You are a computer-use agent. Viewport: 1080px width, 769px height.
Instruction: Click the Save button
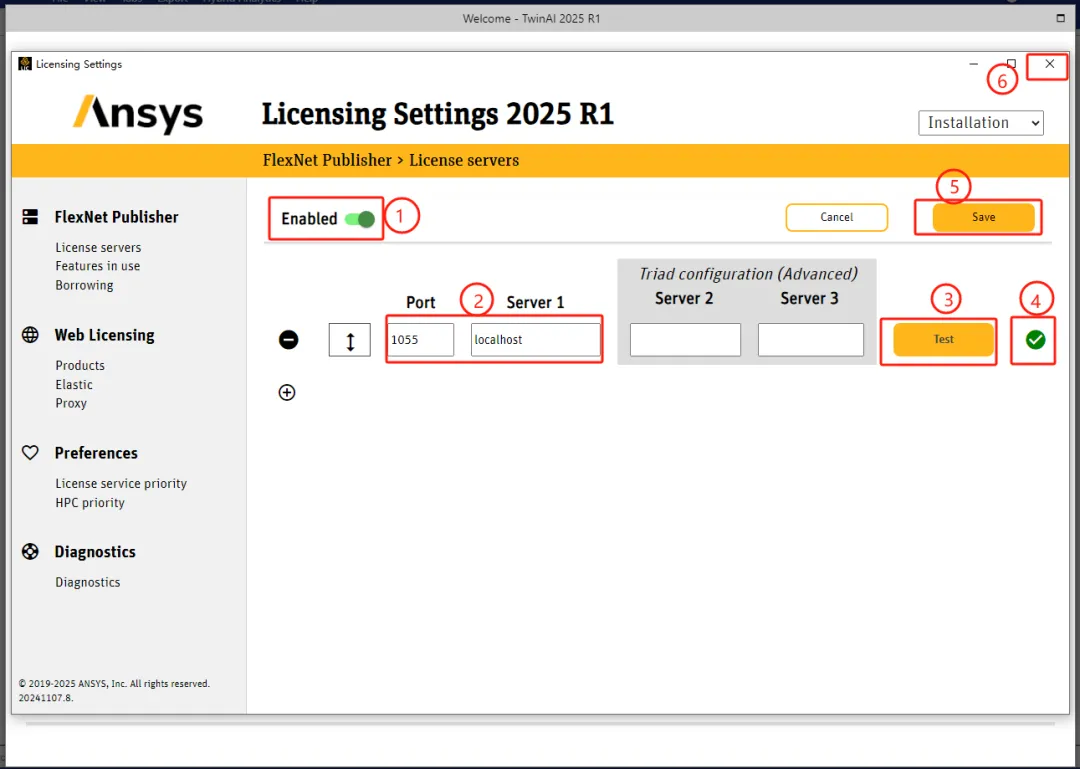(x=984, y=217)
